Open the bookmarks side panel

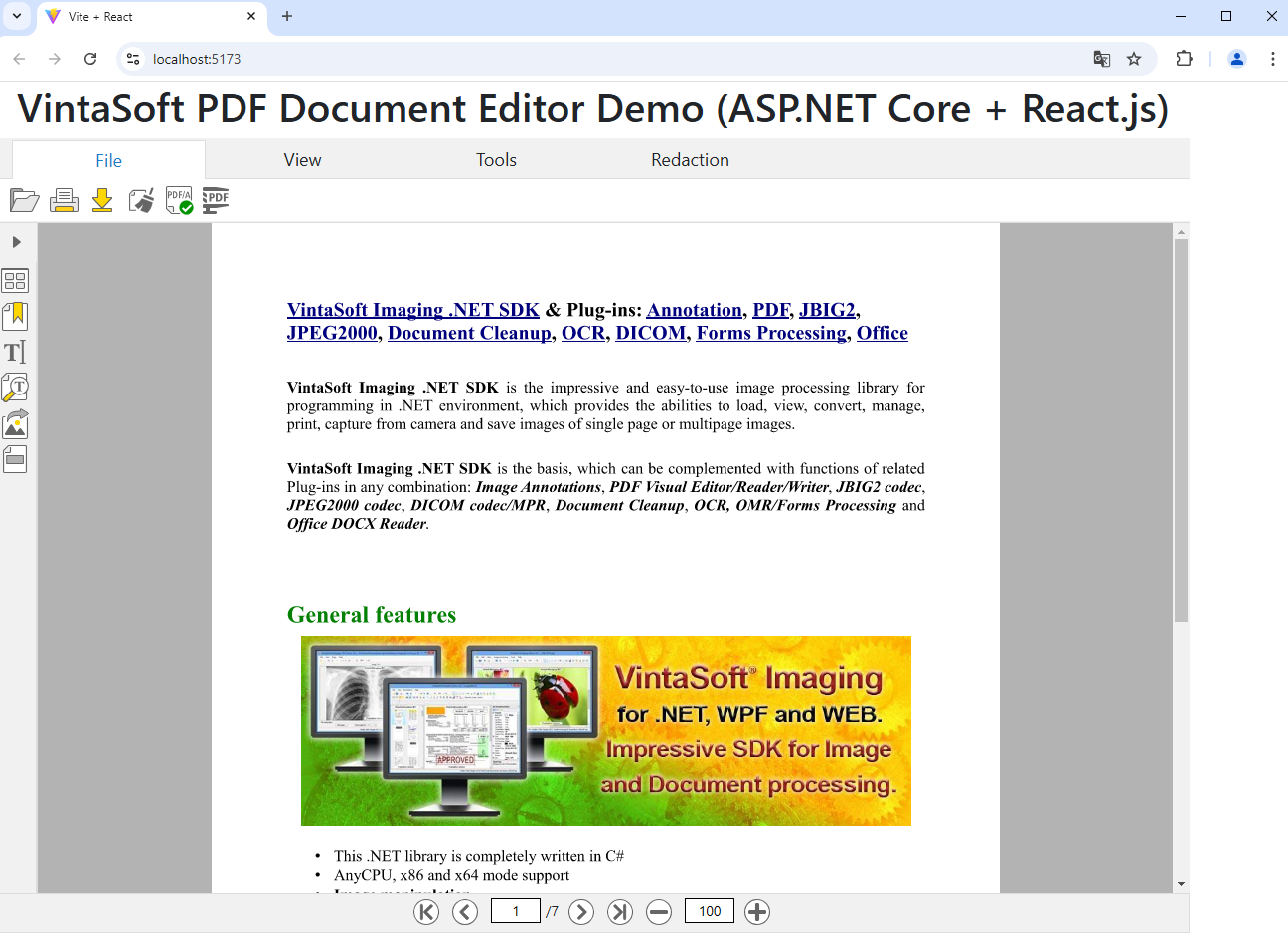click(15, 316)
